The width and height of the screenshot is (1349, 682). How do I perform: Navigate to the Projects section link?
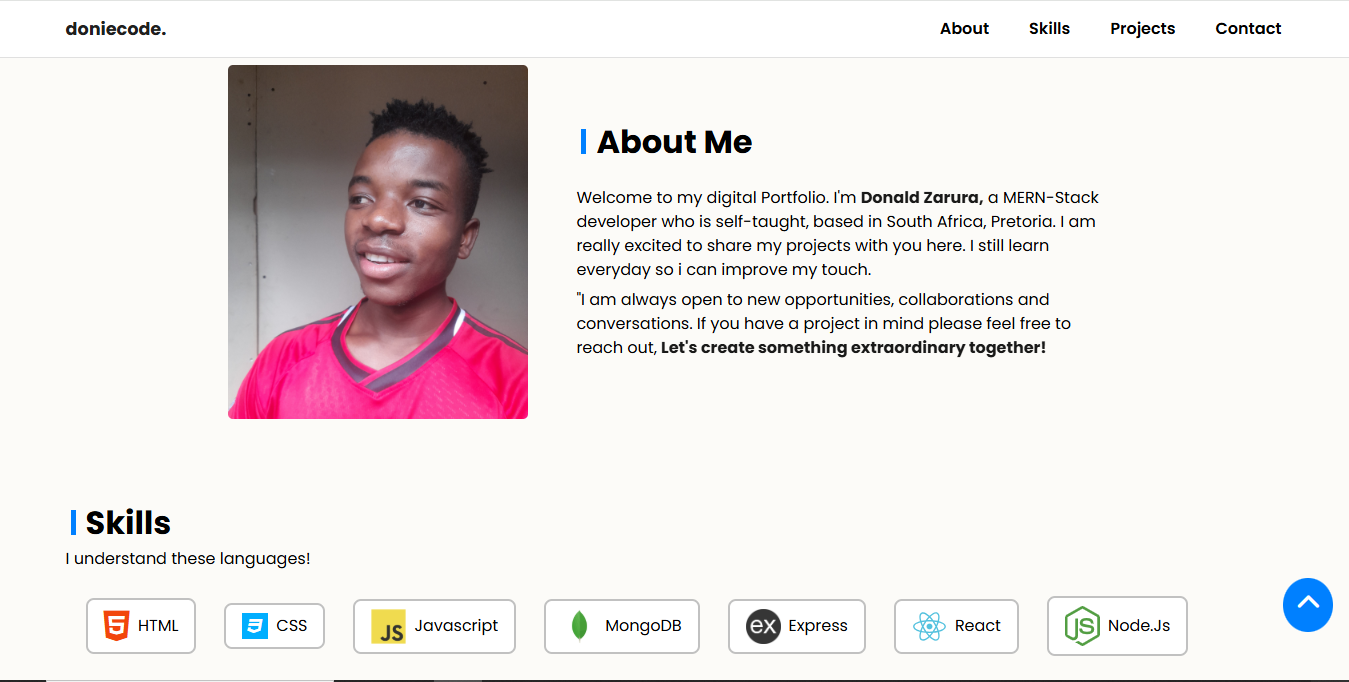(1142, 29)
